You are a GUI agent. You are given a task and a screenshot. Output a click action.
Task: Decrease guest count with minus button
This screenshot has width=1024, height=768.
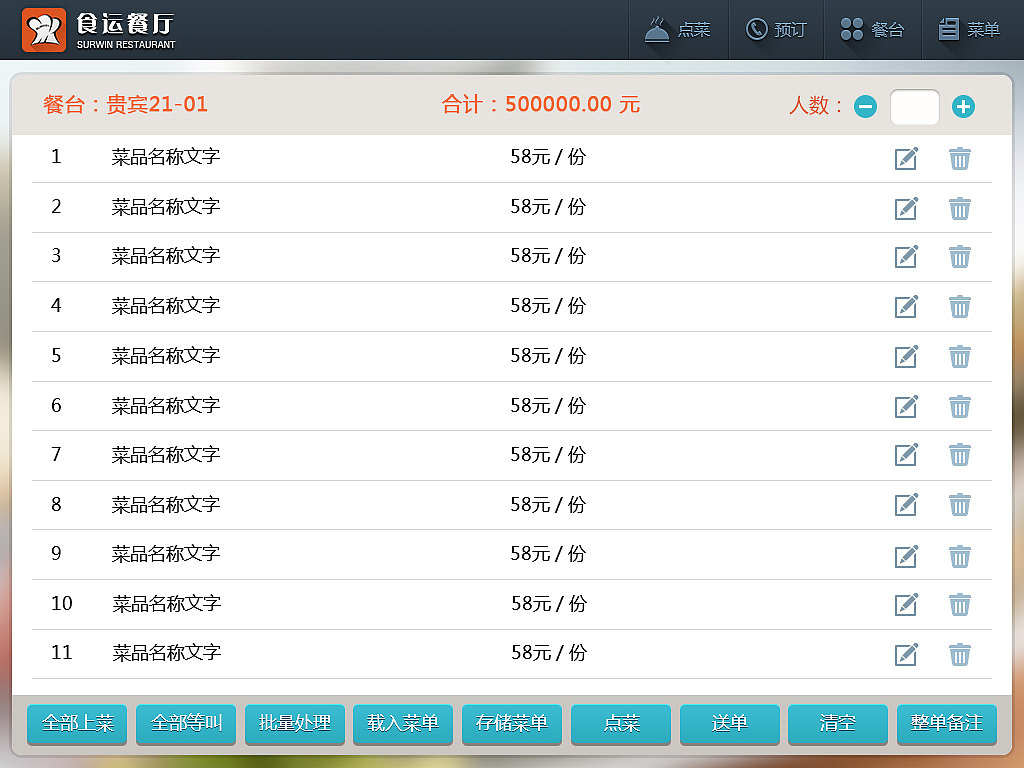(x=865, y=106)
